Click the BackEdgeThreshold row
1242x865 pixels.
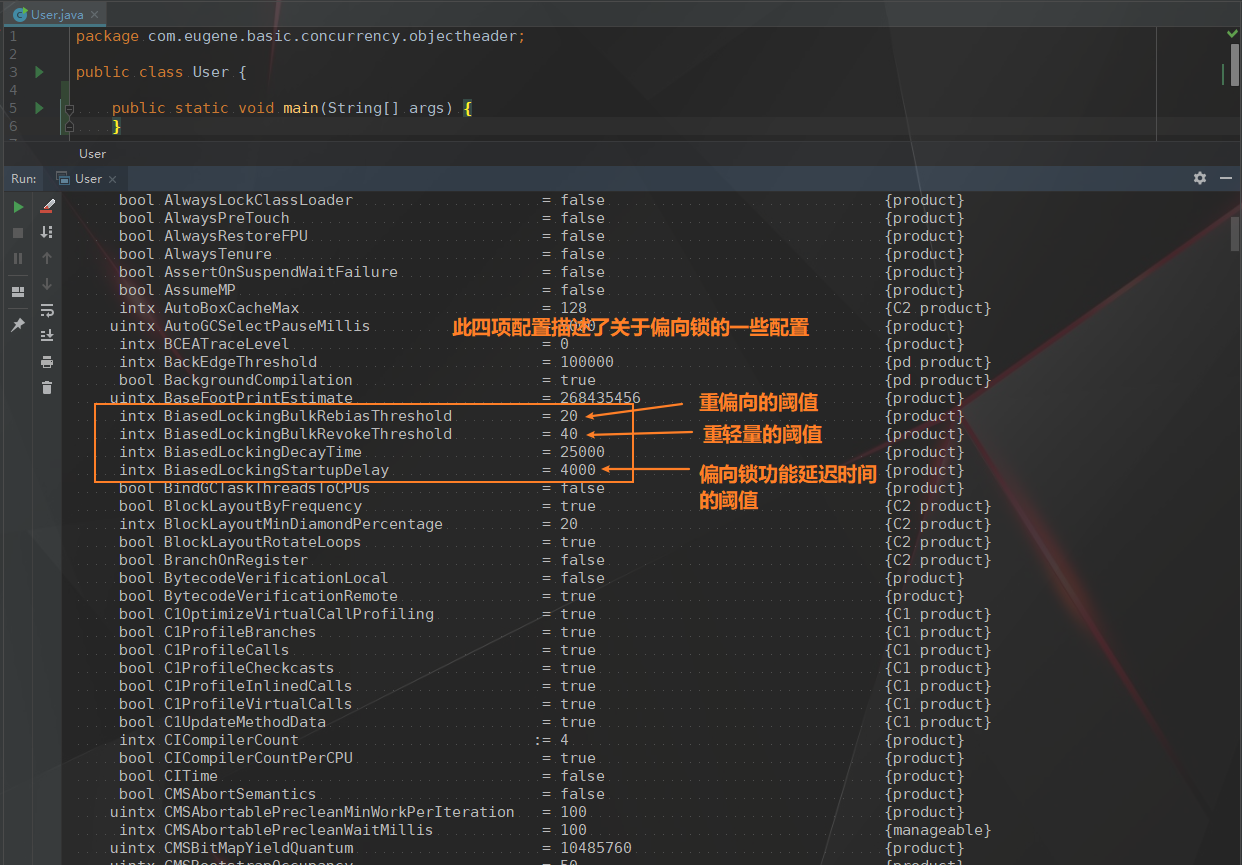pos(555,362)
